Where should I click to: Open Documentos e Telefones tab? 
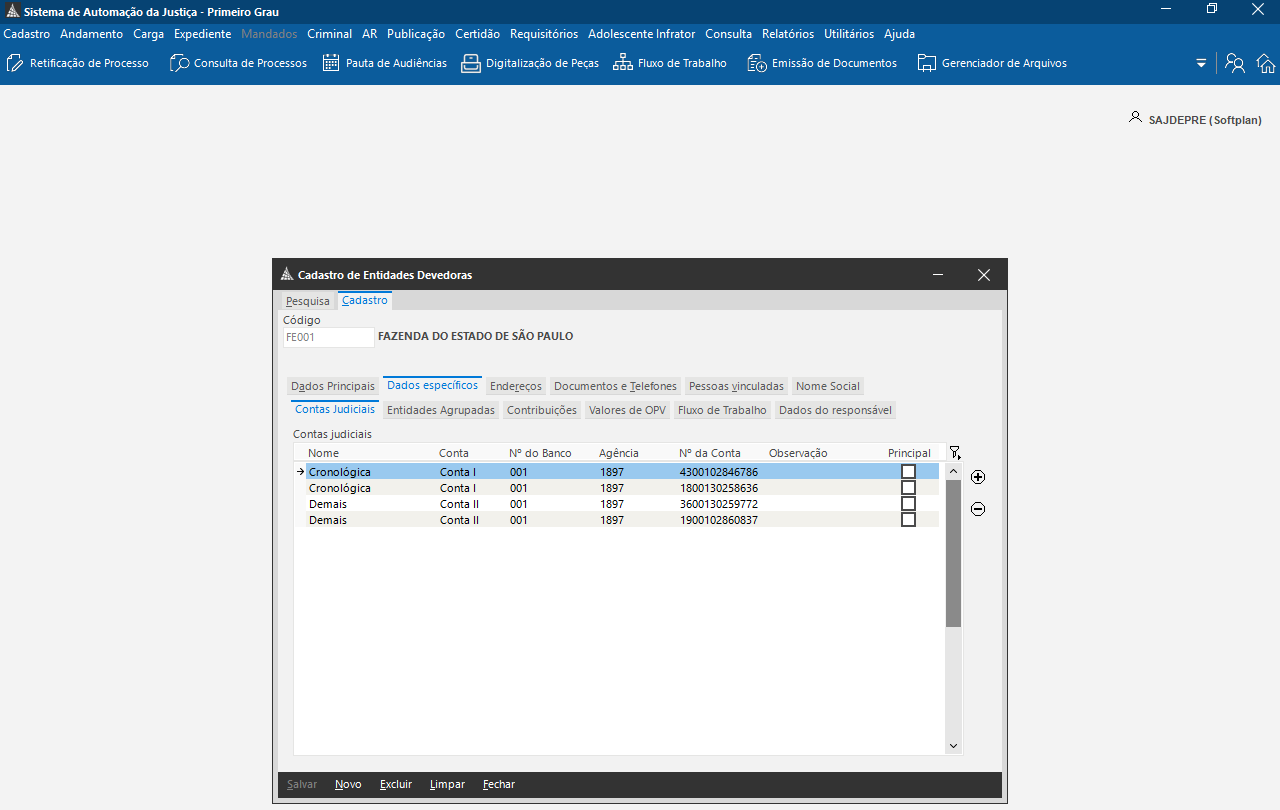[616, 386]
